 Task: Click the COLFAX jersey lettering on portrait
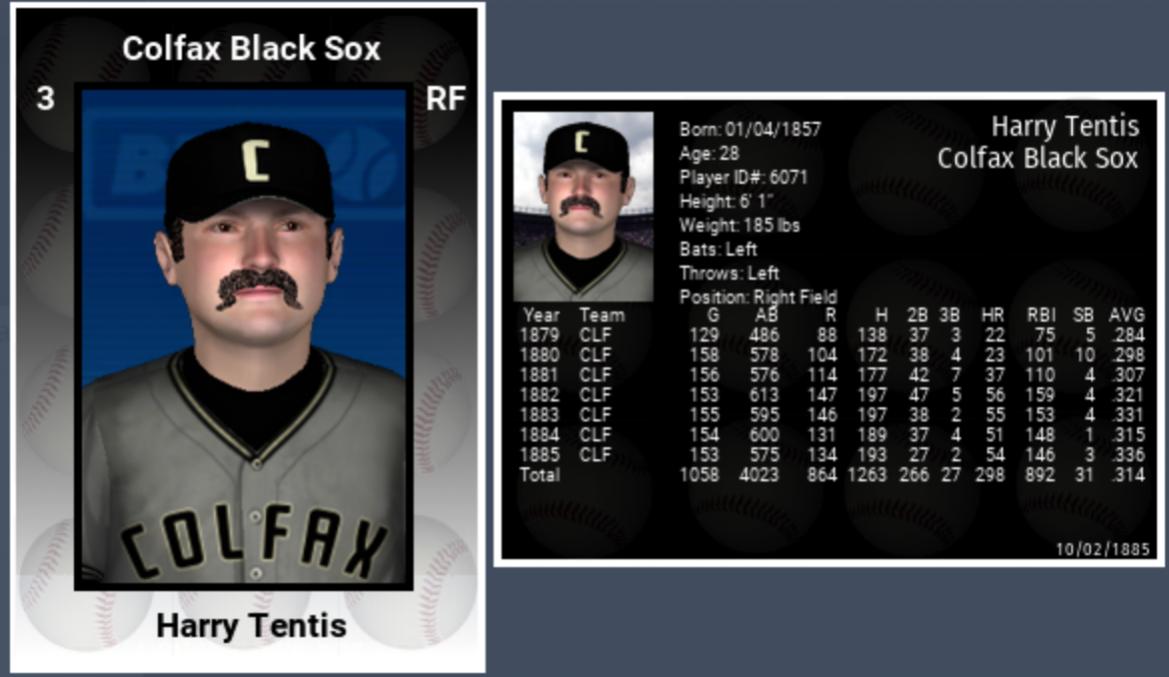pyautogui.click(x=253, y=541)
